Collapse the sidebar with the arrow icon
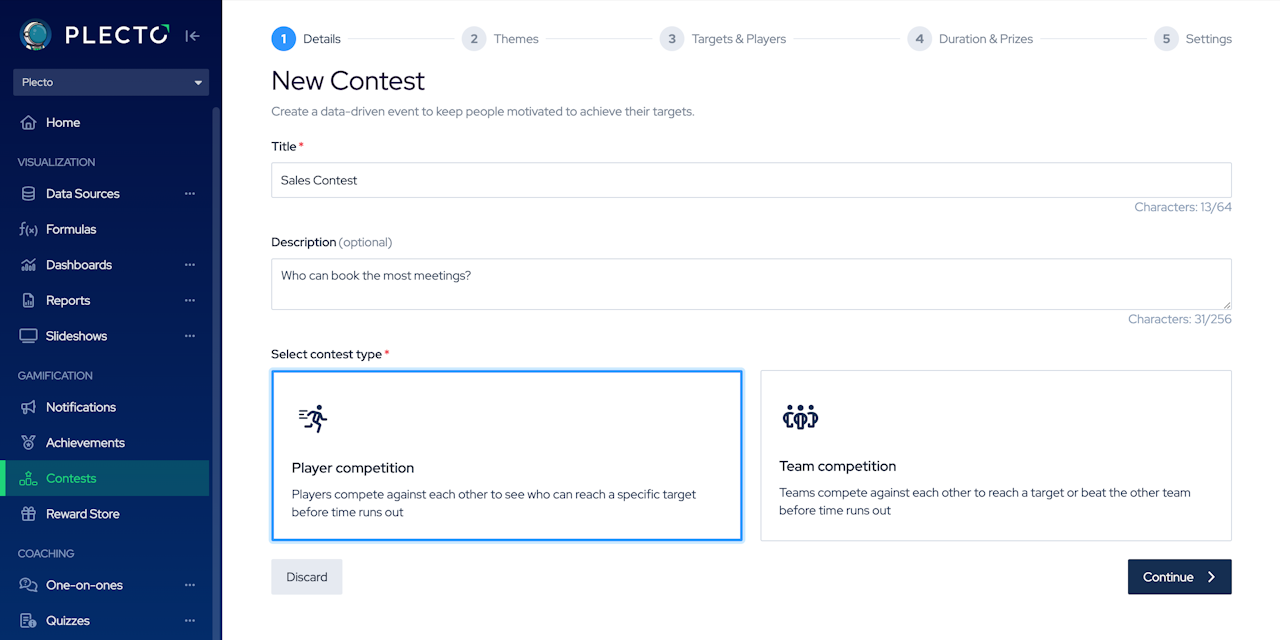Image resolution: width=1280 pixels, height=640 pixels. (x=193, y=36)
